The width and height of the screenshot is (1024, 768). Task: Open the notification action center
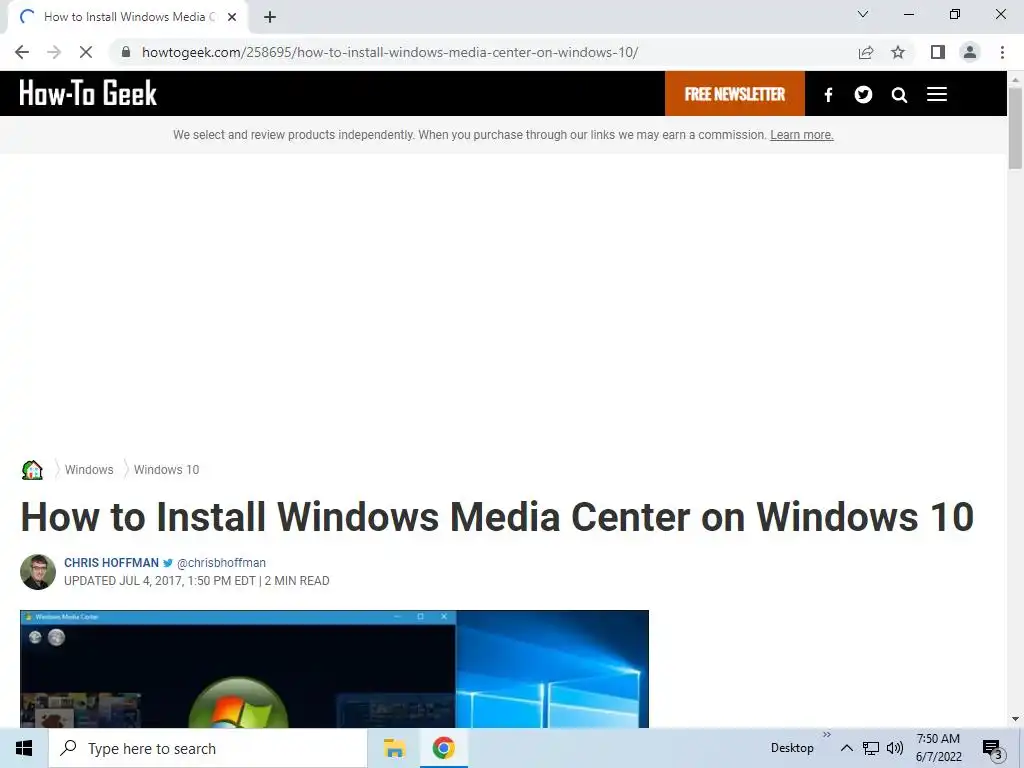point(993,749)
